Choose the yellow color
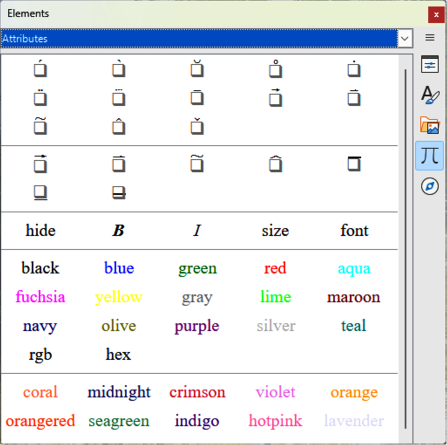447x445 pixels. point(119,297)
